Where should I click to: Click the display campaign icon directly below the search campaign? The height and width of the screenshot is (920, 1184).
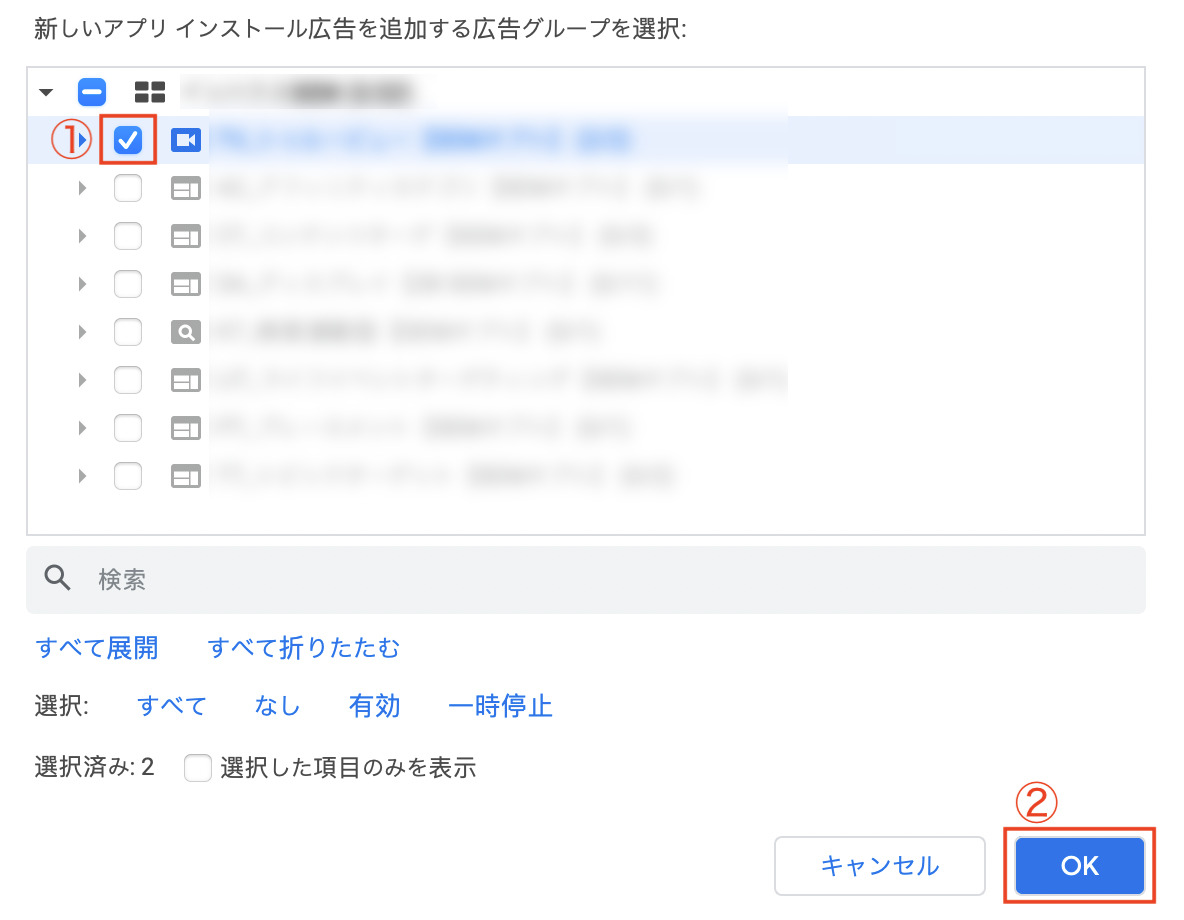(186, 380)
